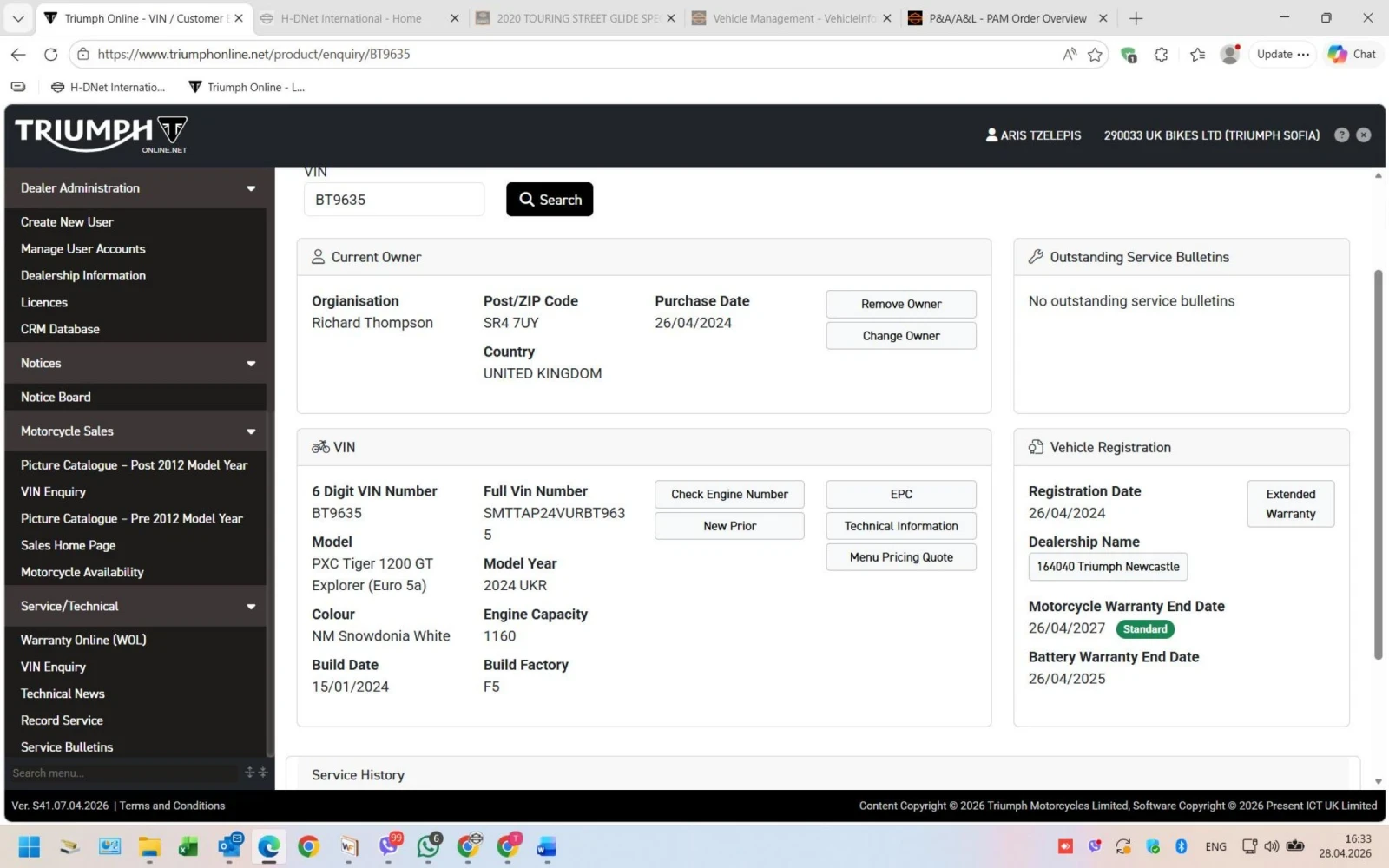1389x868 pixels.
Task: Click the user profile icon beside ARIS TZELEPIS
Action: [x=991, y=135]
